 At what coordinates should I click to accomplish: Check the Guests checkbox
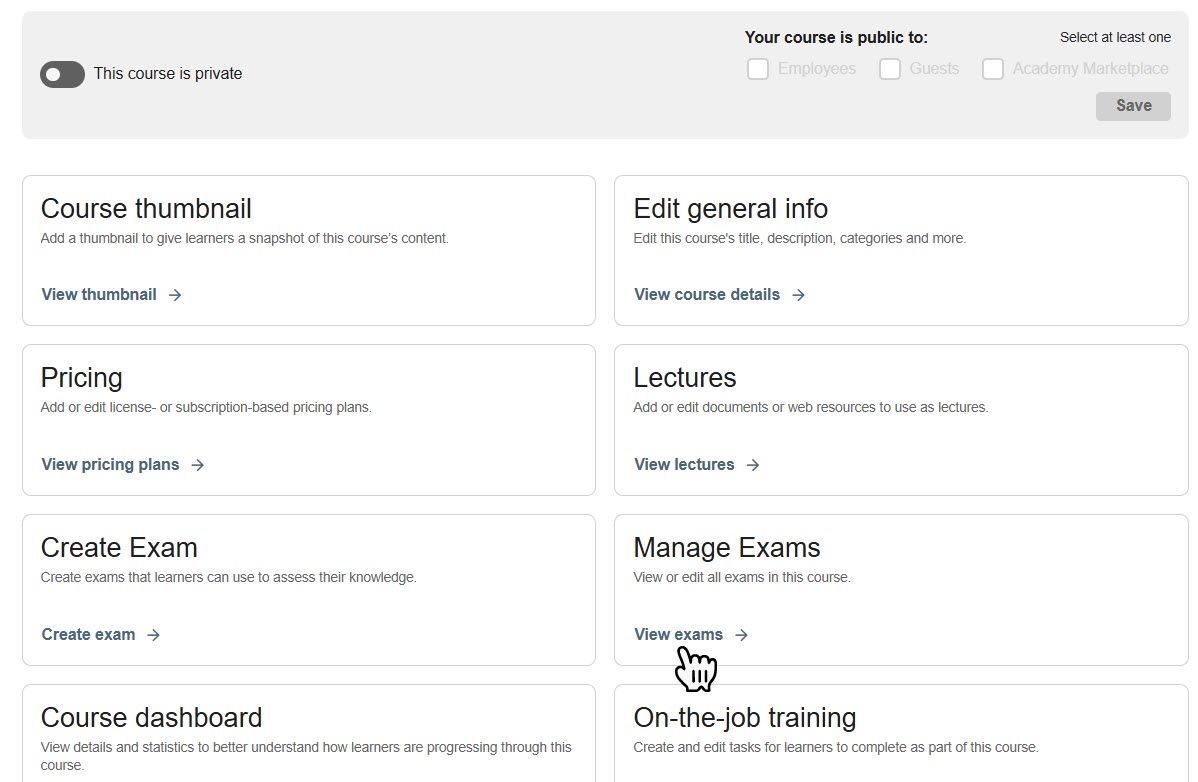pos(890,69)
